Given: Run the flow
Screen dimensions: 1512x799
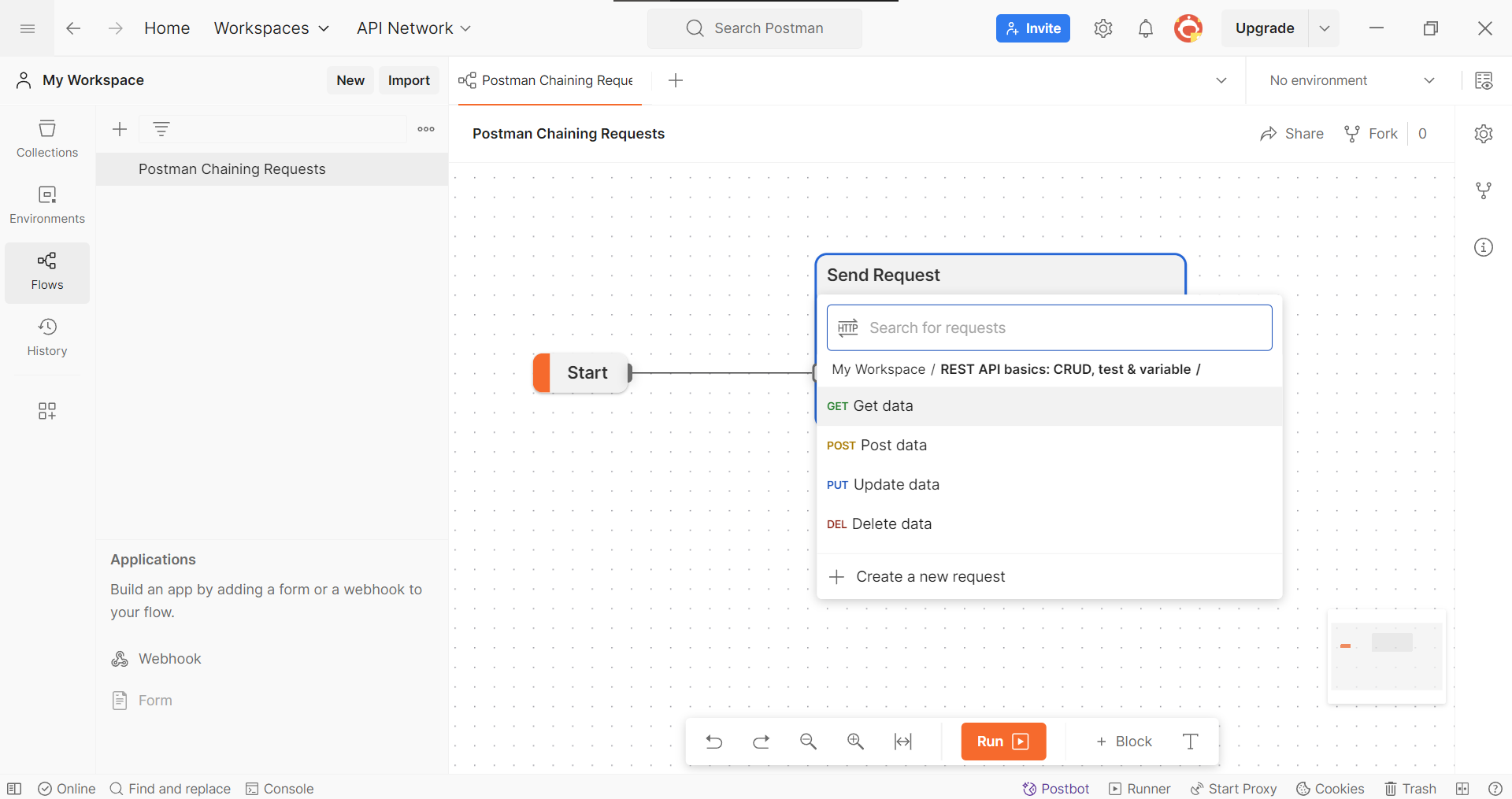Looking at the screenshot, I should [1003, 742].
